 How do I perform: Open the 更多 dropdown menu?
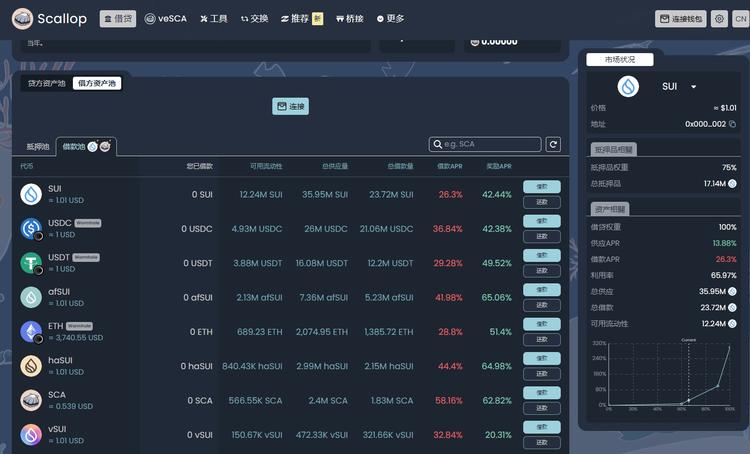390,19
